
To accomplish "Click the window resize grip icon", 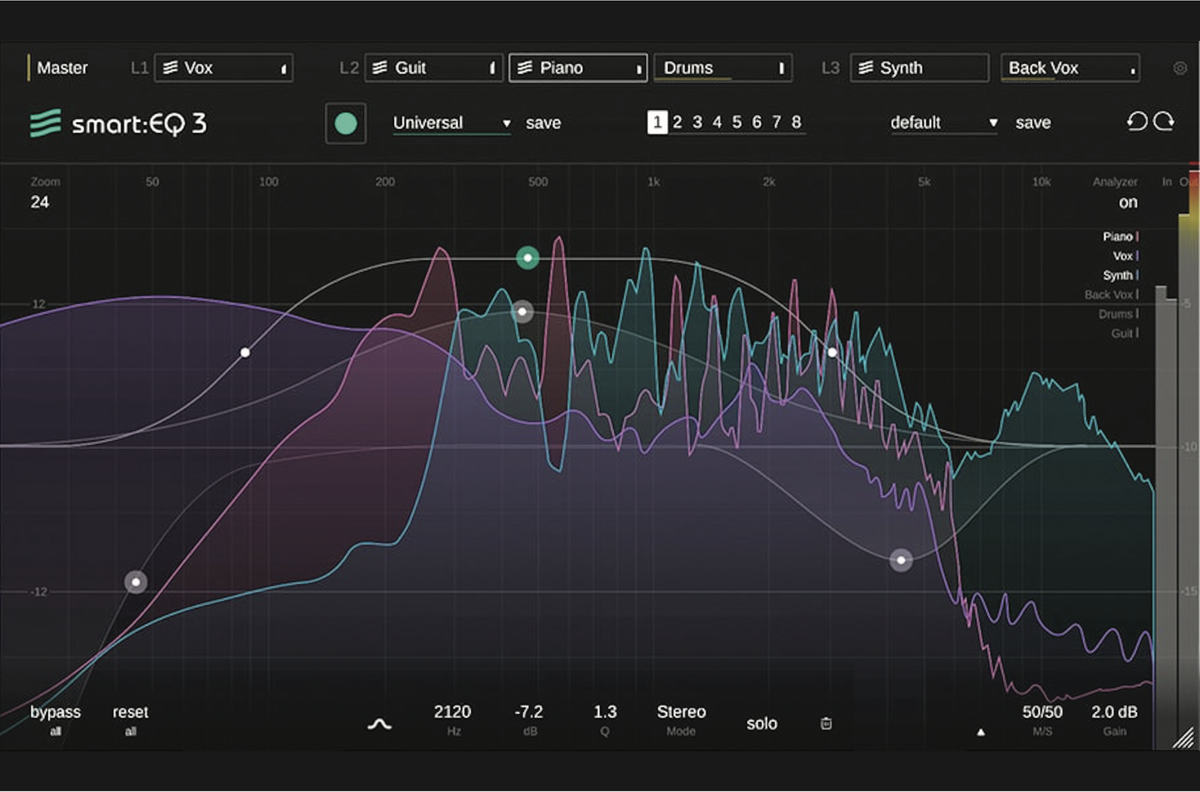I will coord(1184,738).
